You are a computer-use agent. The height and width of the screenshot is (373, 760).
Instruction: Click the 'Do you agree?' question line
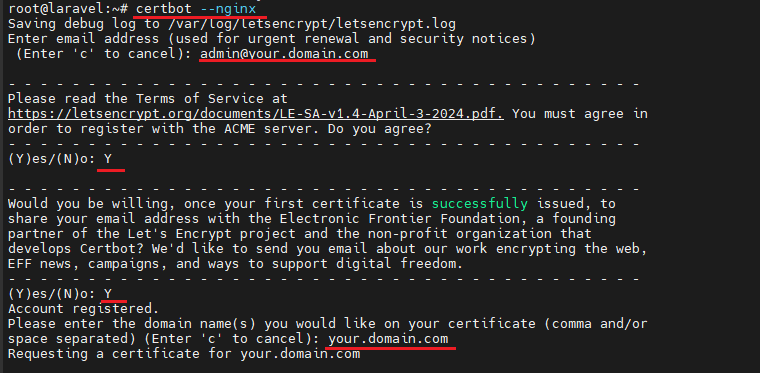coord(220,129)
